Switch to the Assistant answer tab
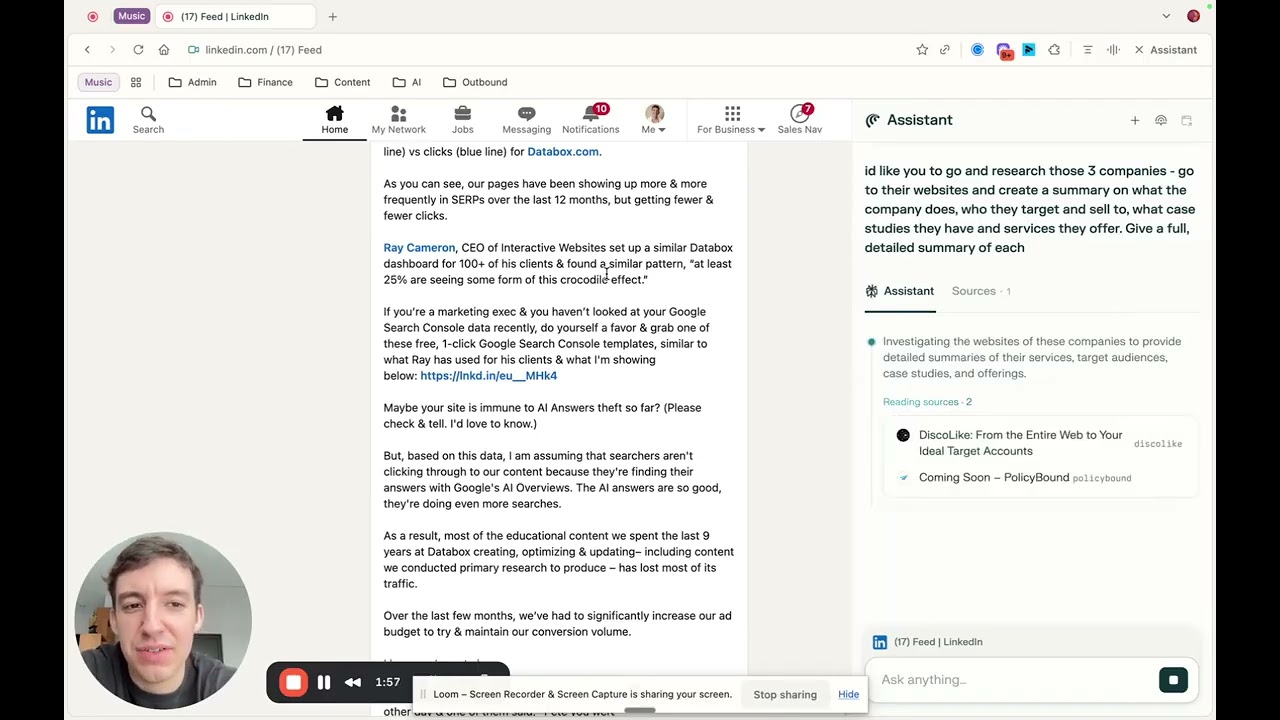Image resolution: width=1280 pixels, height=720 pixels. [x=899, y=291]
